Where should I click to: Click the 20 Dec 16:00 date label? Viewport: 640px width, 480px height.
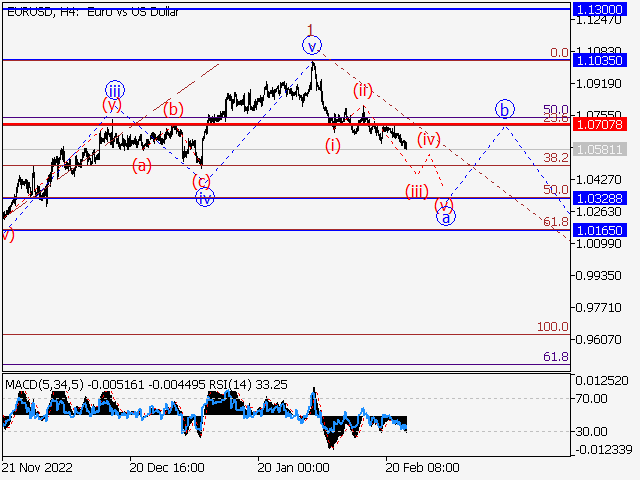coord(167,467)
